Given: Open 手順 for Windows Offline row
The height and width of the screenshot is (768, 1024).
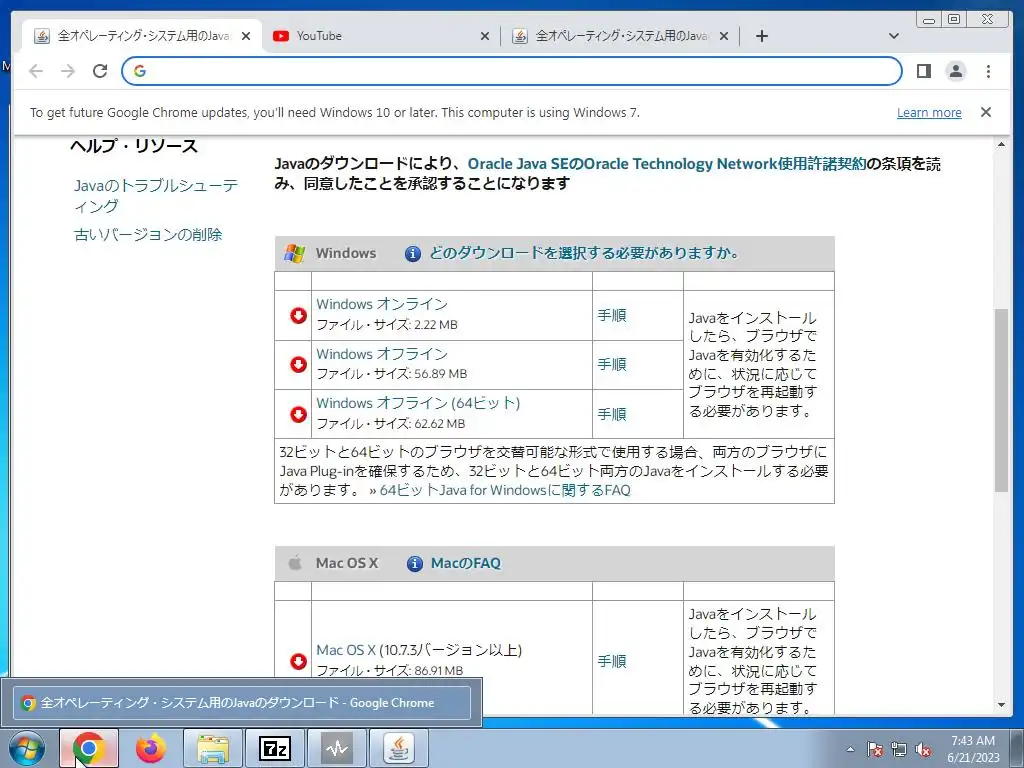Looking at the screenshot, I should click(612, 364).
